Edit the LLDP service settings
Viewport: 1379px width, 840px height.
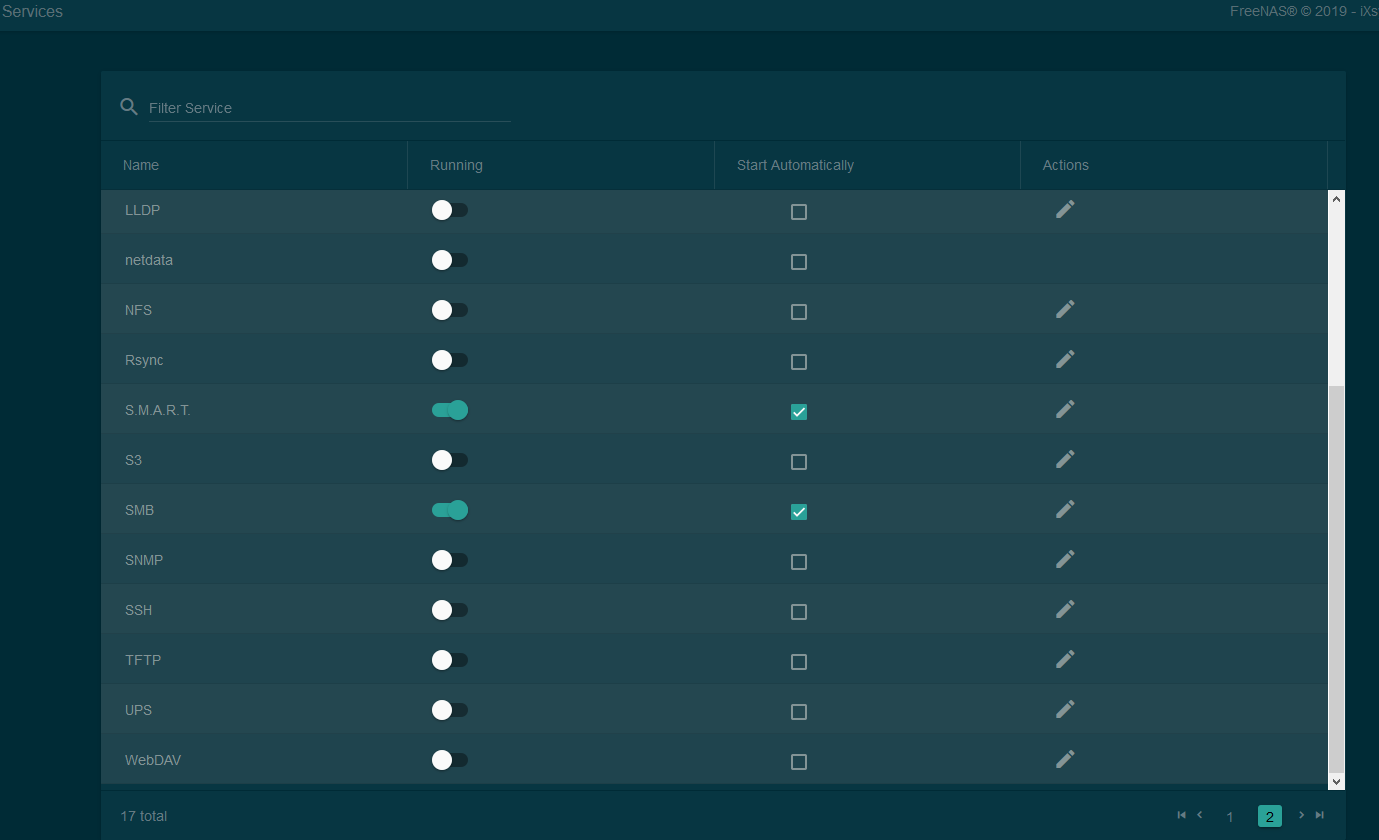pos(1065,209)
